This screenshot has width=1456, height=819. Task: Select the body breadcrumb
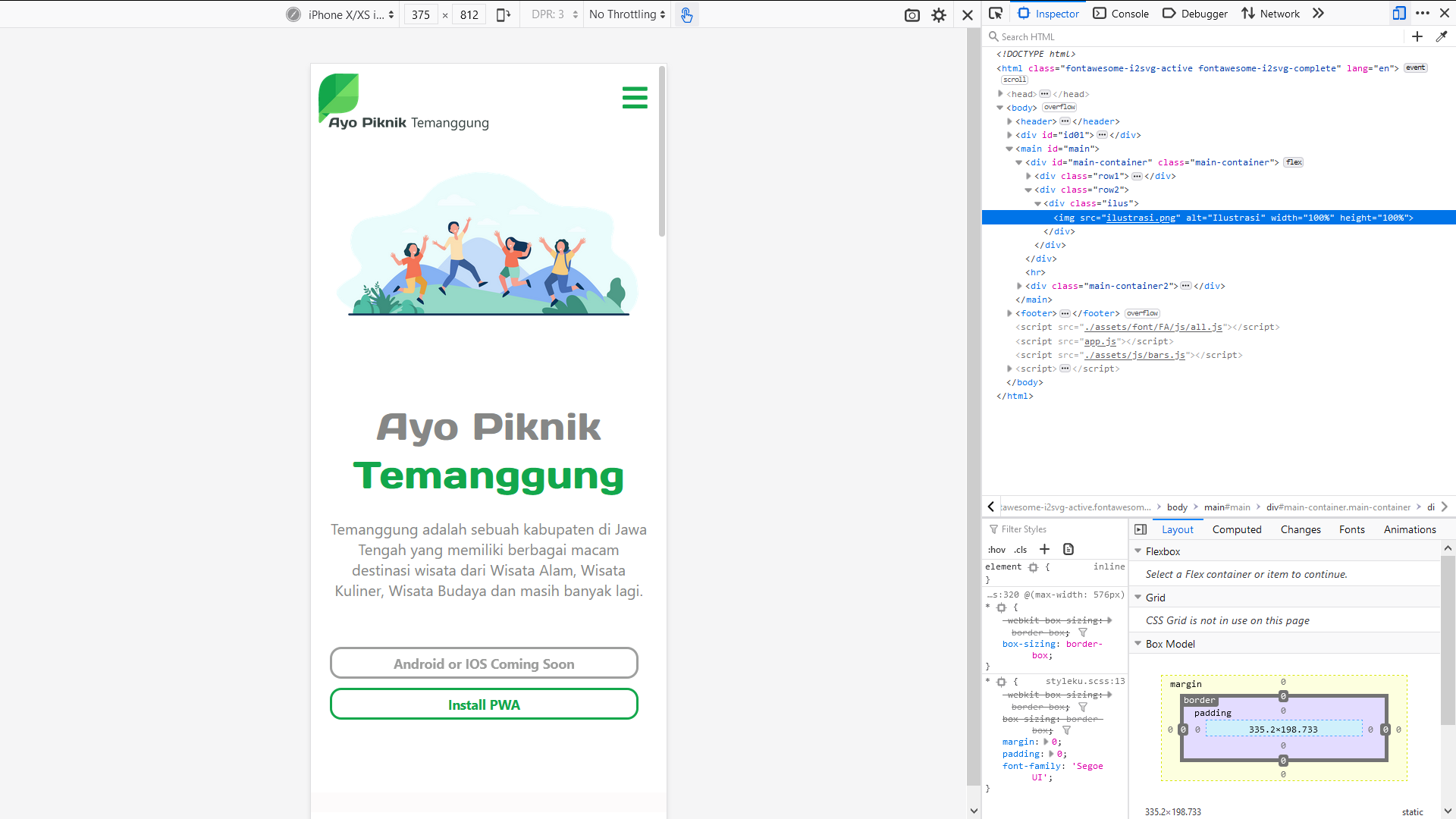(1177, 507)
